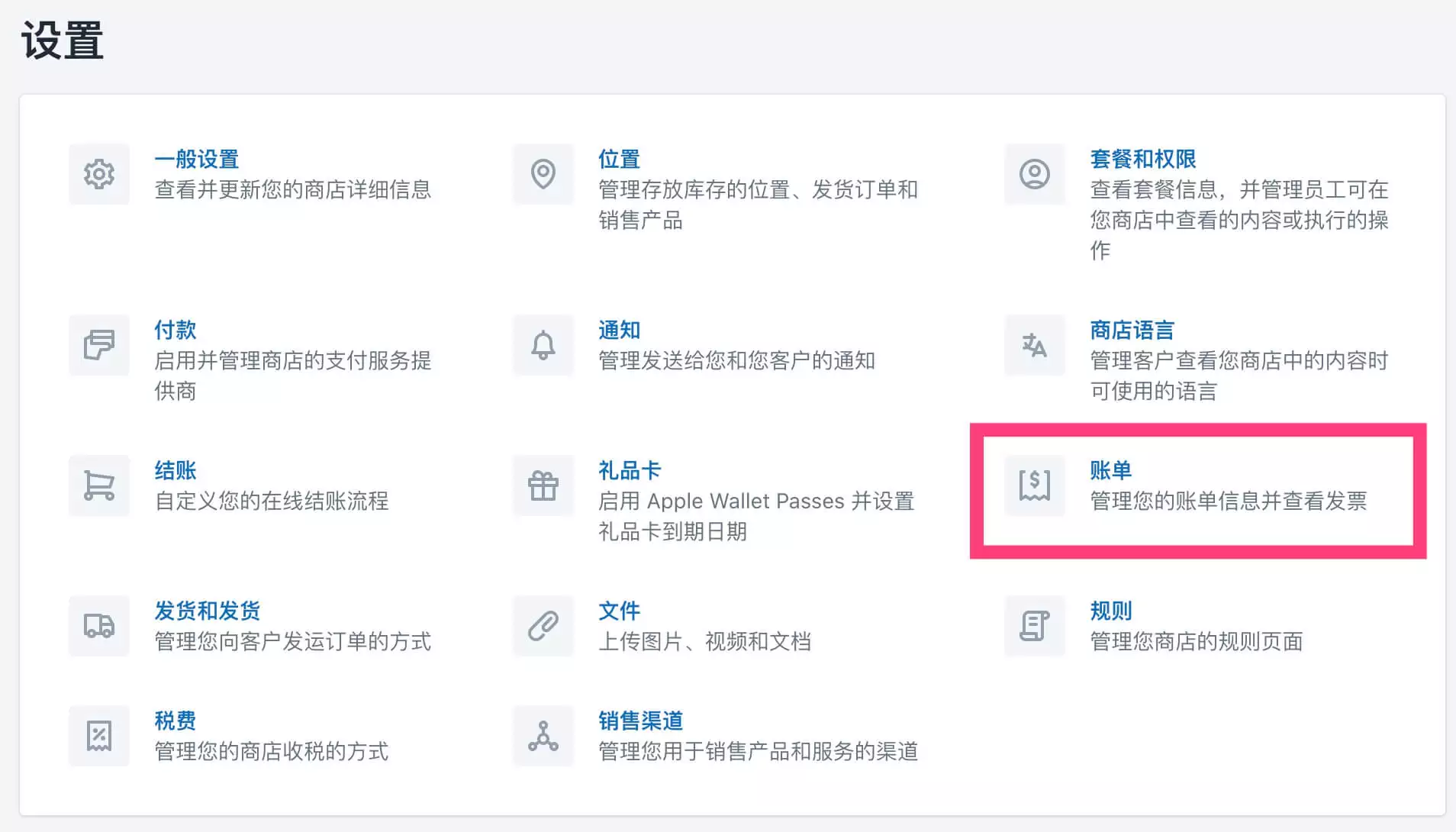Click the scroll document icon for 规则

pyautogui.click(x=1035, y=626)
